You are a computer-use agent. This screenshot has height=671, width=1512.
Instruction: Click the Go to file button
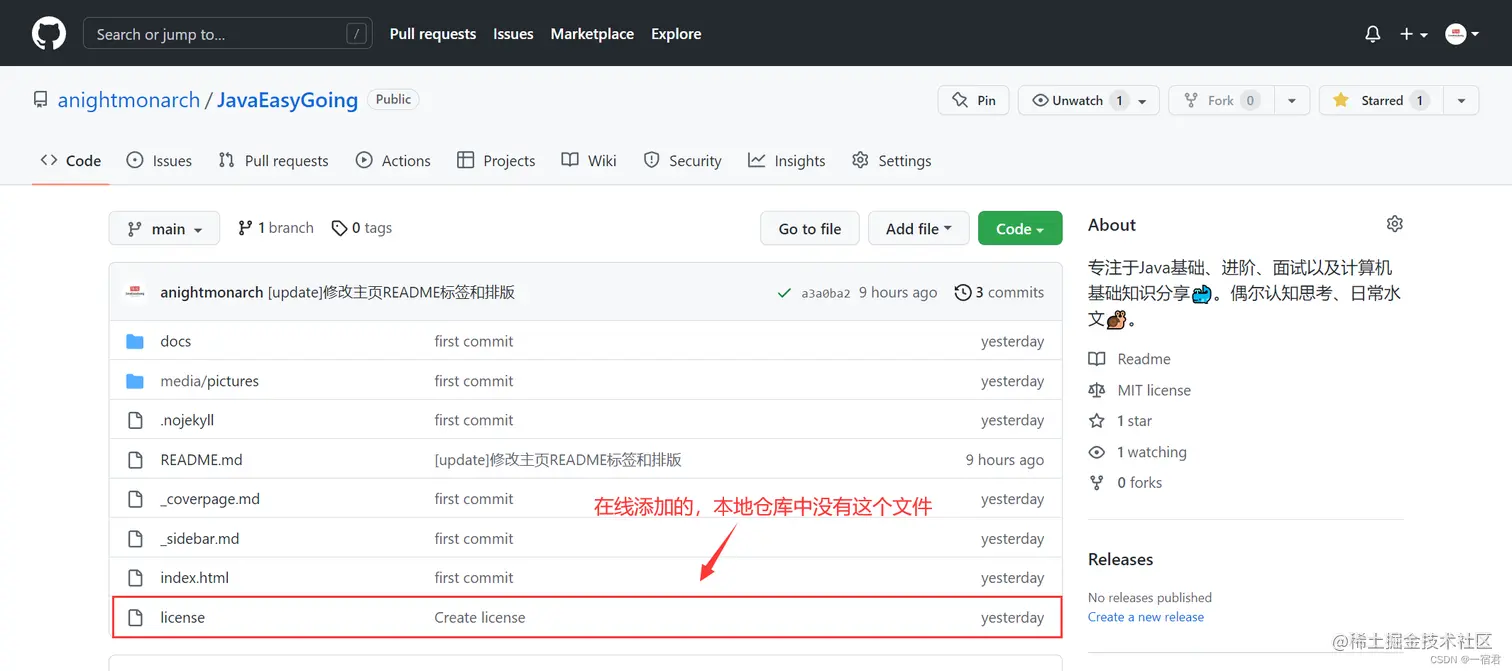click(810, 228)
